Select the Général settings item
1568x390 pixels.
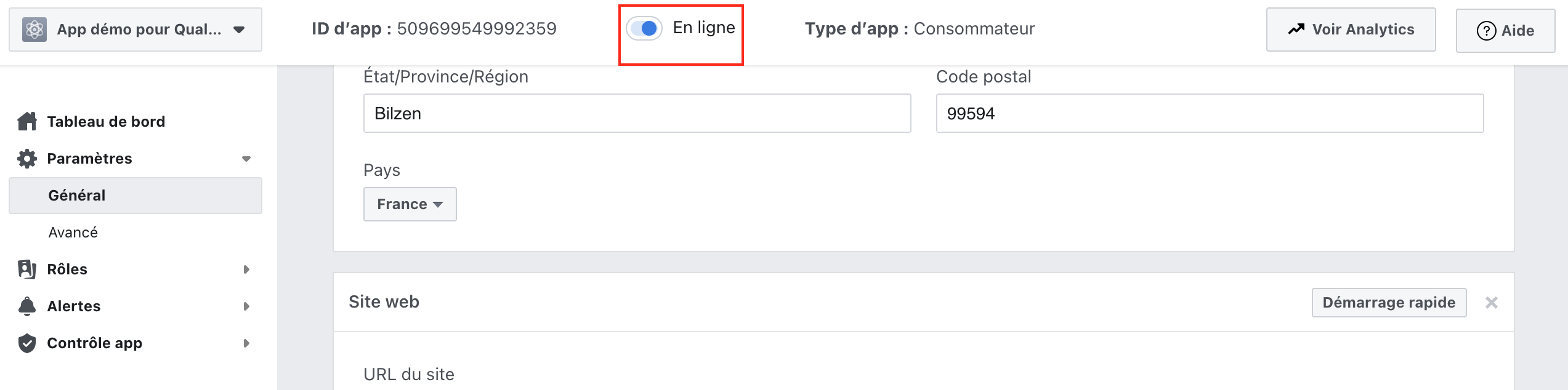135,196
